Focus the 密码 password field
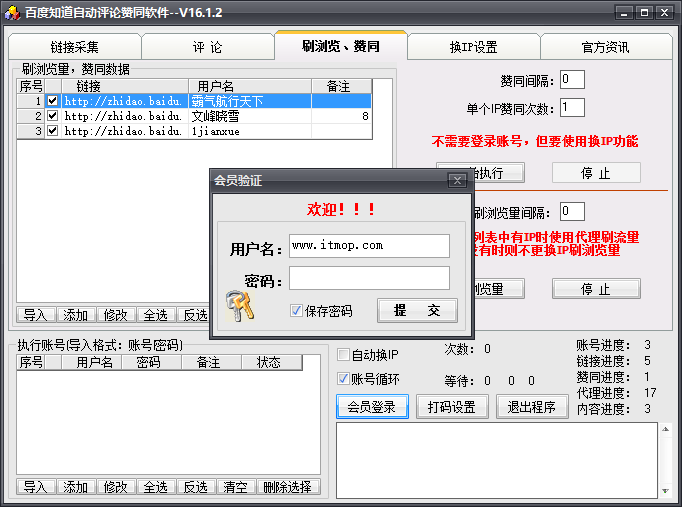 coord(369,278)
